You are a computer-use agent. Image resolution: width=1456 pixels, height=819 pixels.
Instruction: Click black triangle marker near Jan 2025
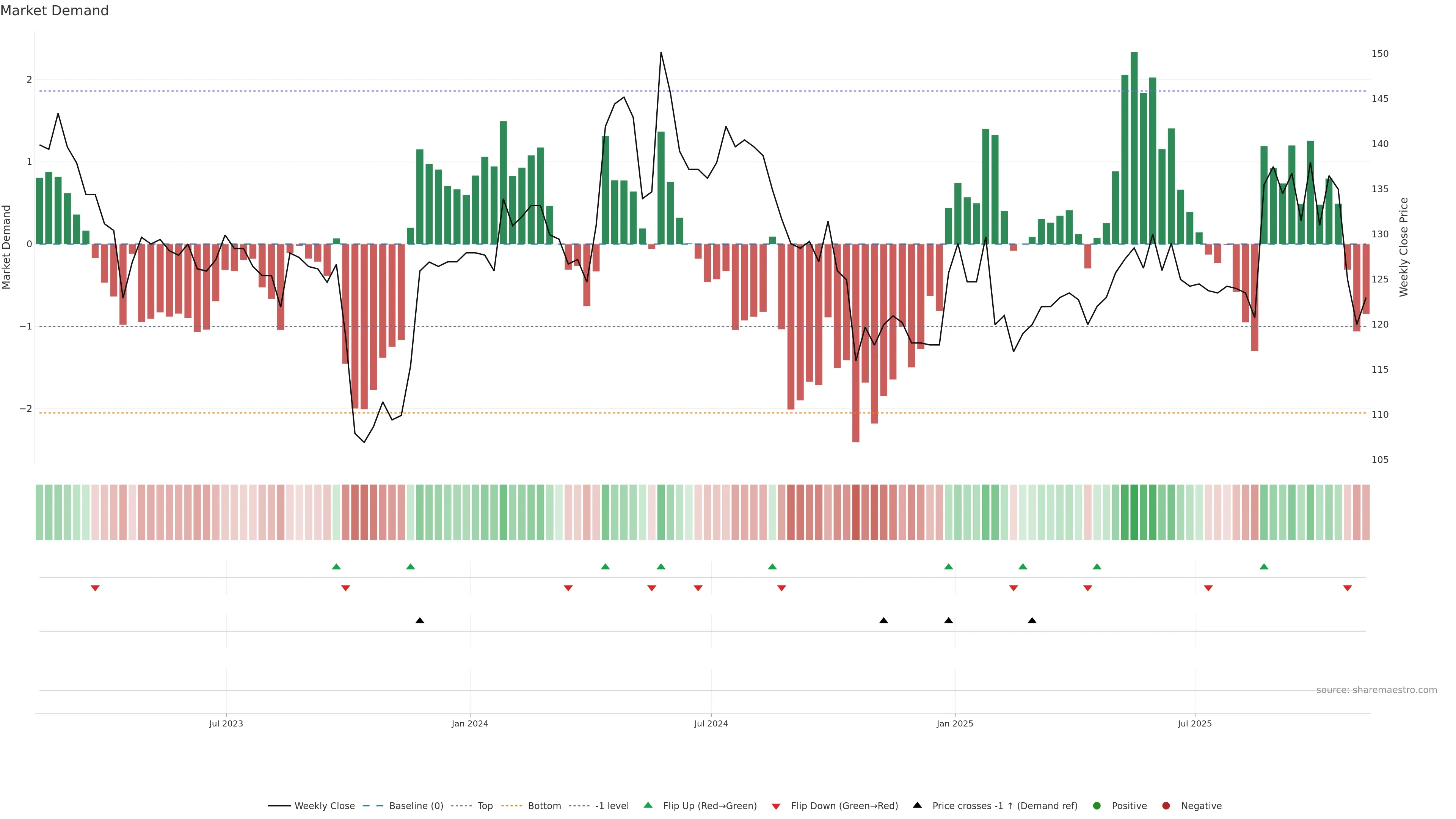[948, 621]
